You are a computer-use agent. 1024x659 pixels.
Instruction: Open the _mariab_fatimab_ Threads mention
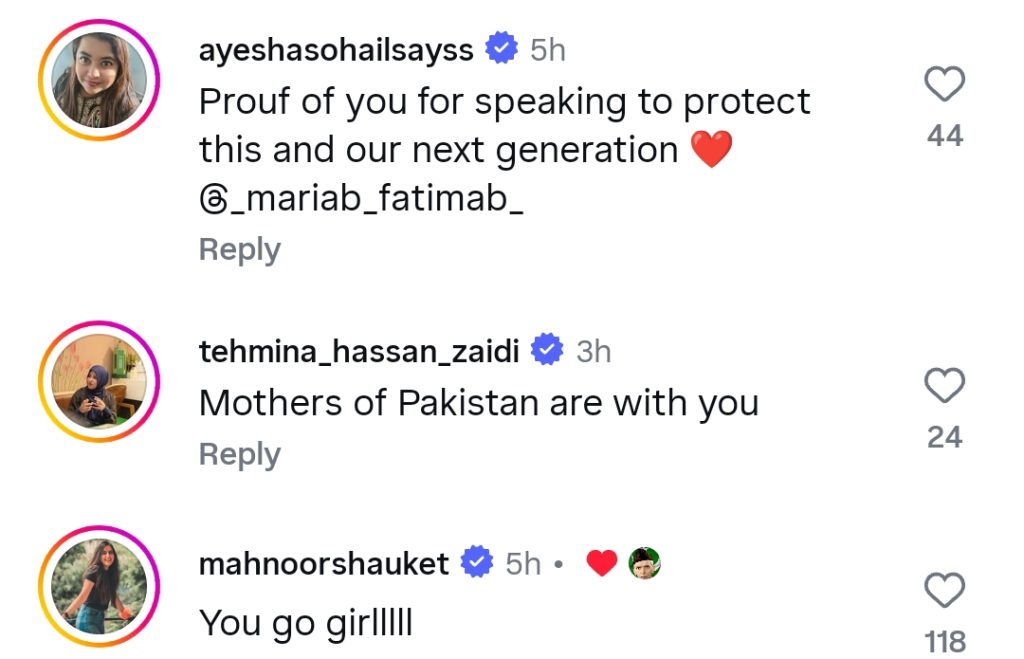click(361, 198)
